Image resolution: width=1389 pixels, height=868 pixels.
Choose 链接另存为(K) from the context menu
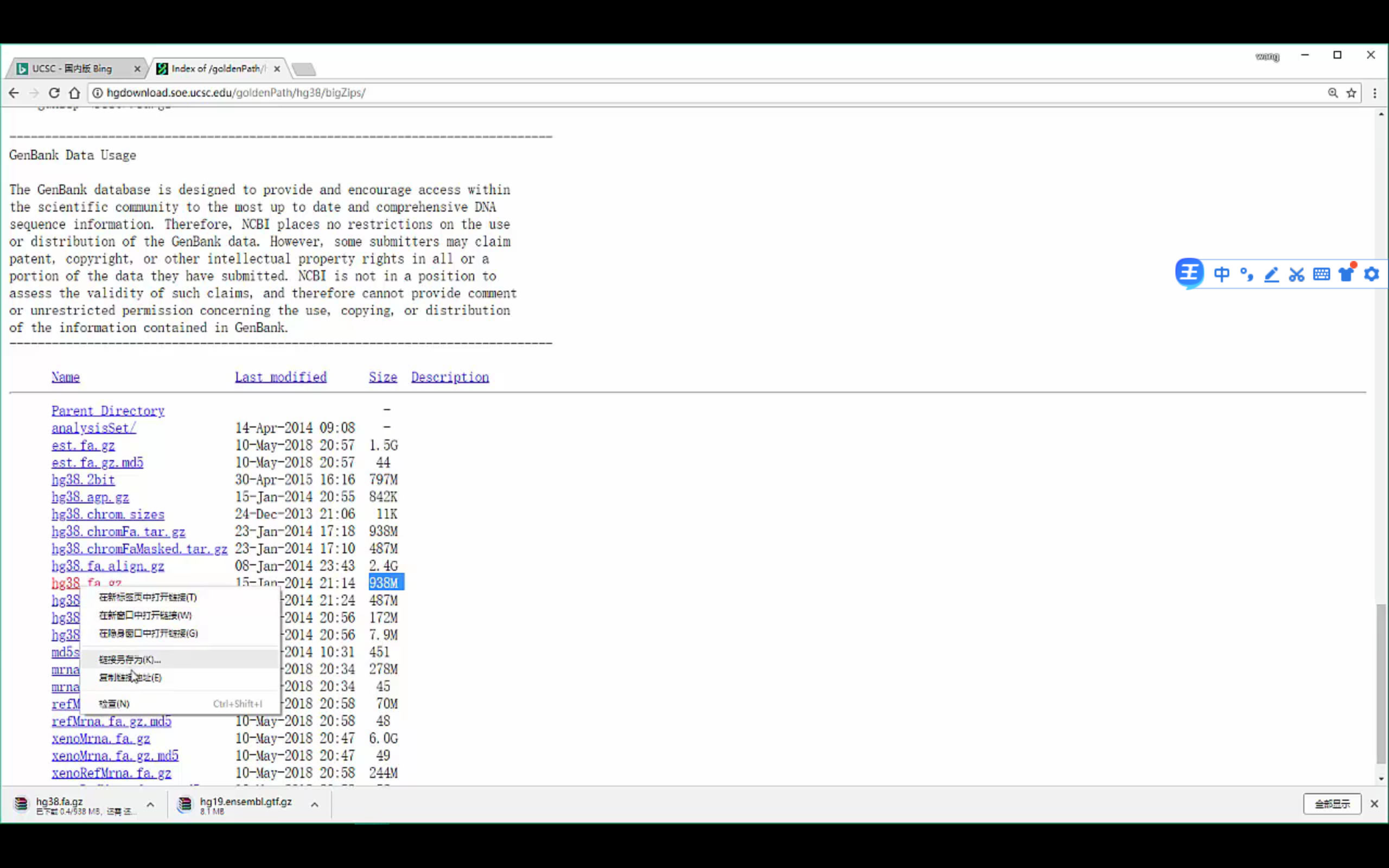pyautogui.click(x=129, y=659)
